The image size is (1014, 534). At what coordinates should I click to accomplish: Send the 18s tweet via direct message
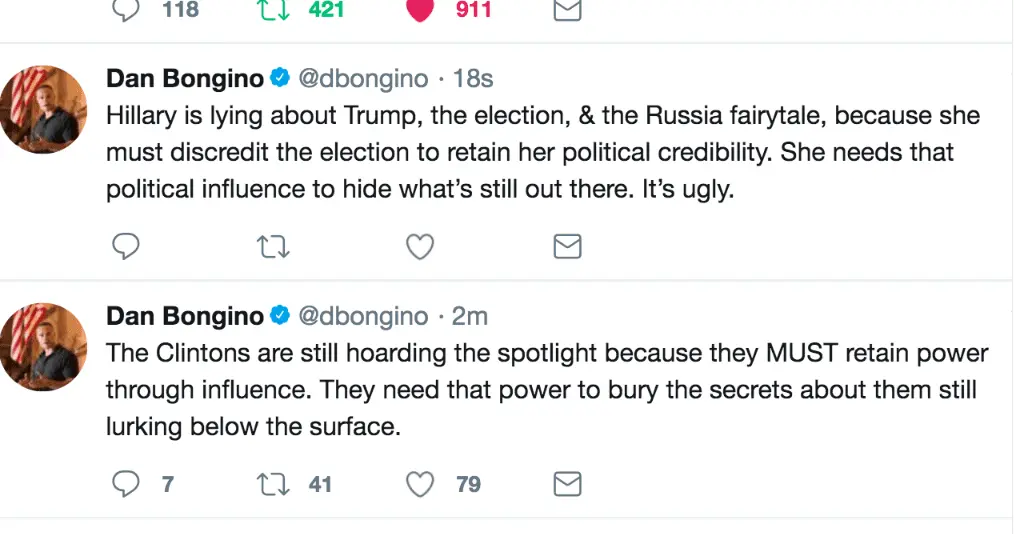point(567,246)
